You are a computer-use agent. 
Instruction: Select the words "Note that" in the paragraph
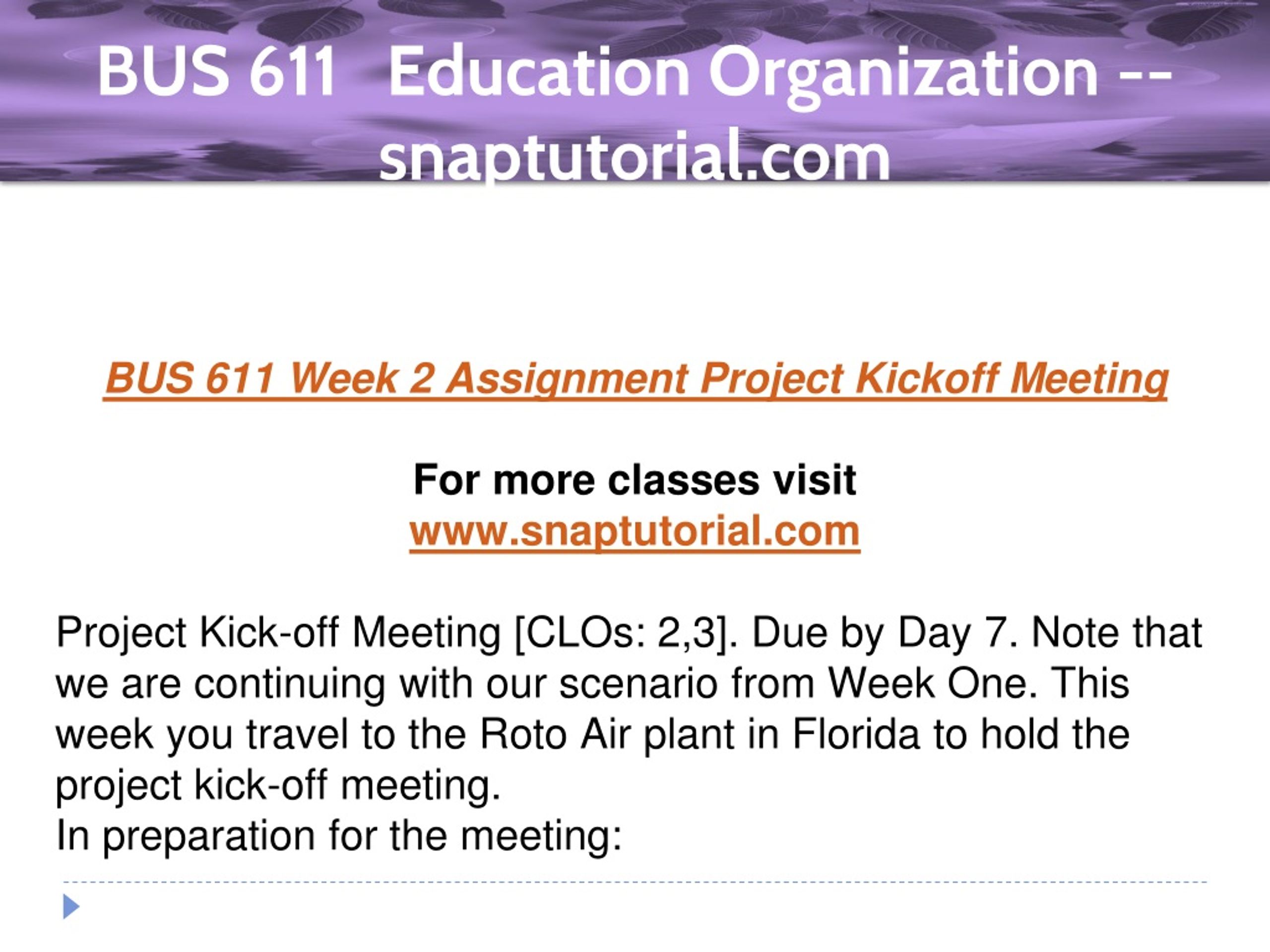(1117, 632)
